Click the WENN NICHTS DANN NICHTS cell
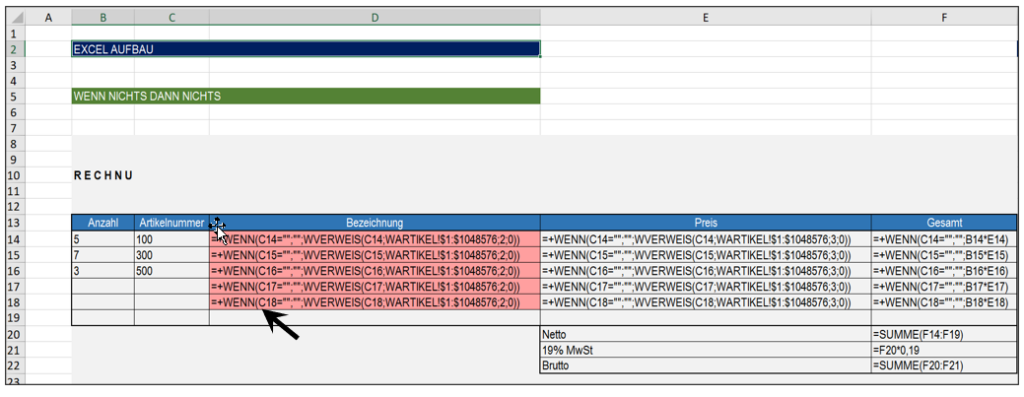The width and height of the screenshot is (1024, 397). click(x=306, y=97)
